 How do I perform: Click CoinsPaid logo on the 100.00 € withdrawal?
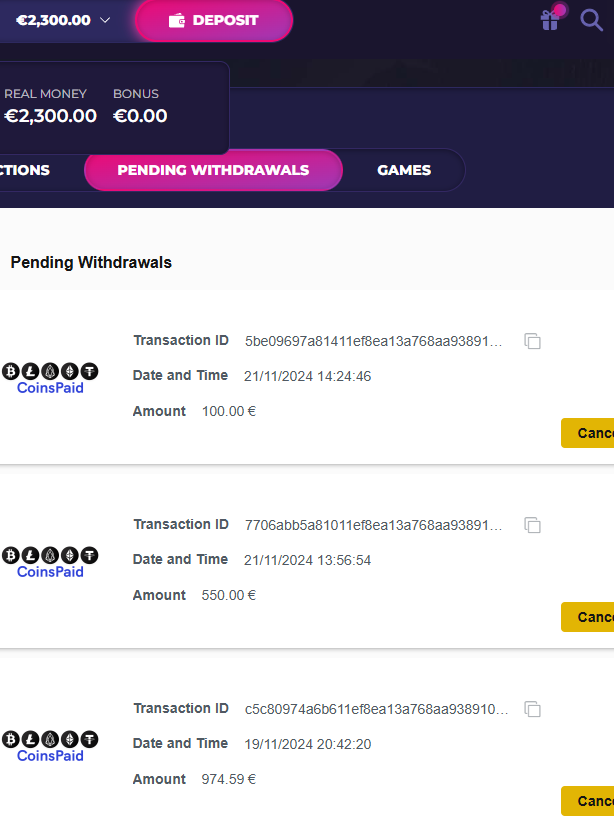[x=50, y=378]
